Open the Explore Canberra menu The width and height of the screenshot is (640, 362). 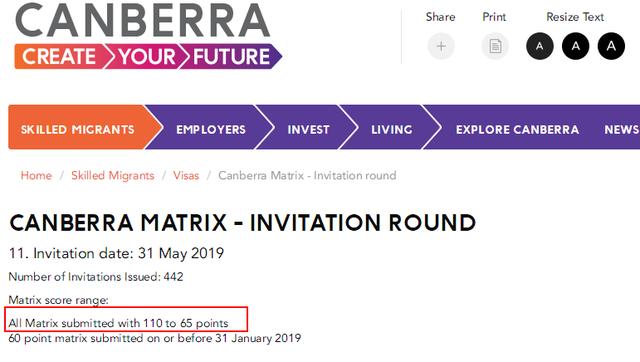click(x=517, y=130)
